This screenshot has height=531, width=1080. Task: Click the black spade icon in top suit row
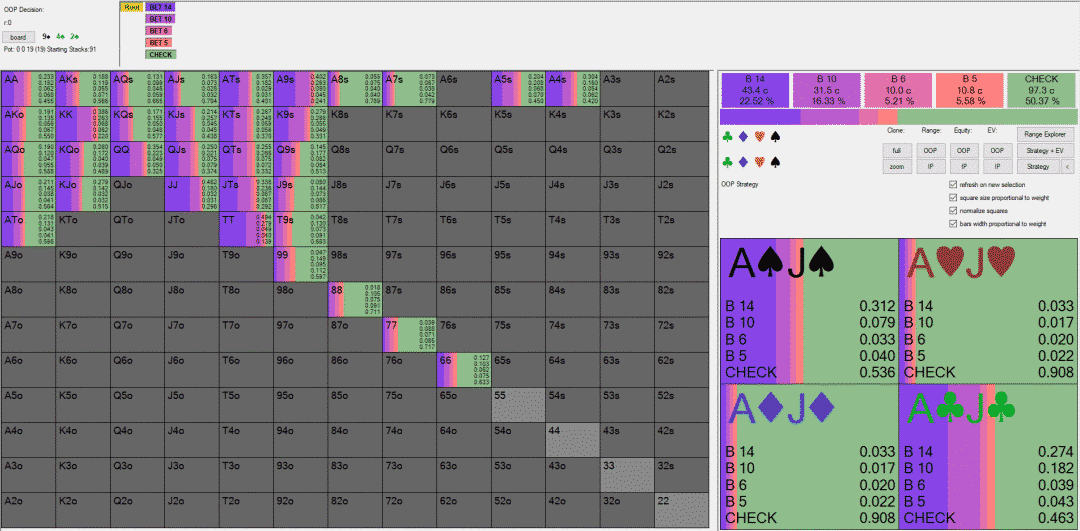(777, 136)
